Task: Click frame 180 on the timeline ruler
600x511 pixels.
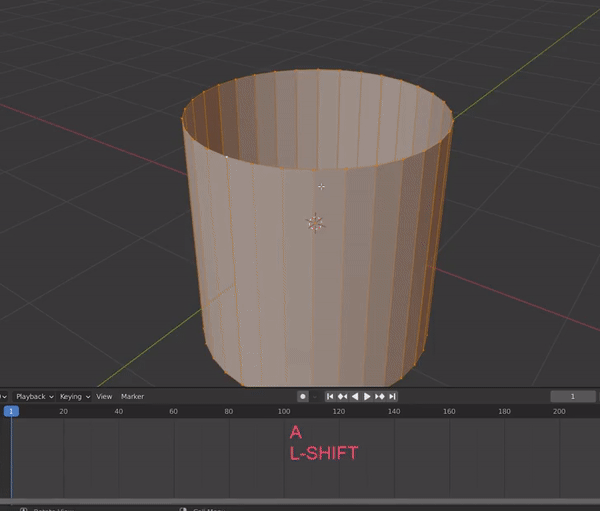Action: point(504,411)
